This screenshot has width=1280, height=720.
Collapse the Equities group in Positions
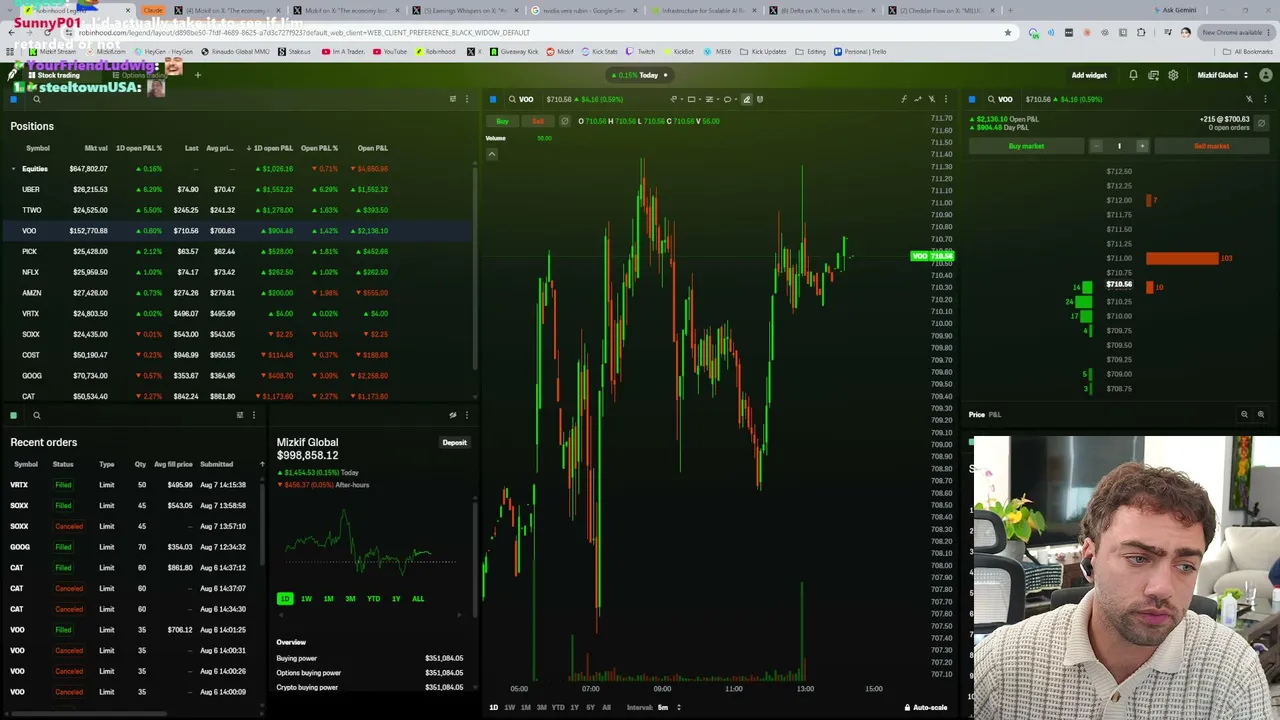[x=14, y=169]
